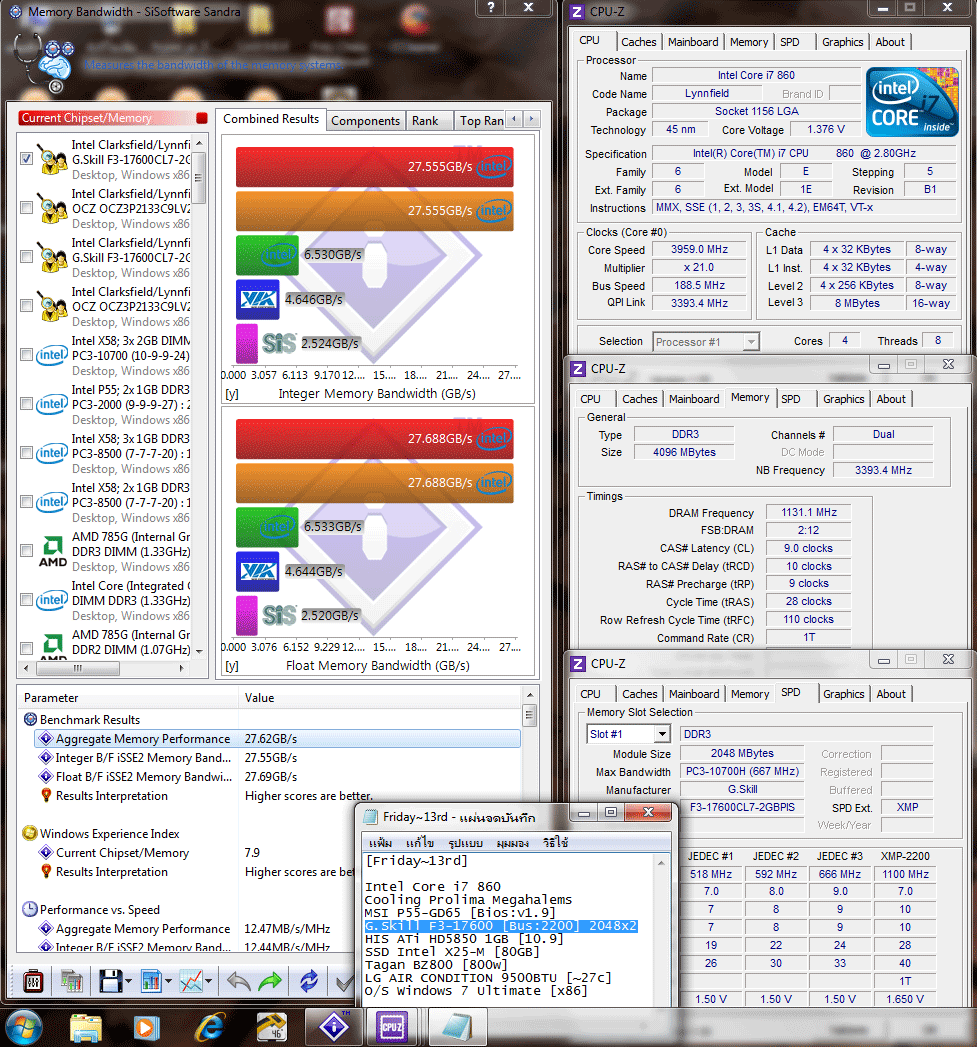Open Windows Media Player from the taskbar

point(146,1028)
